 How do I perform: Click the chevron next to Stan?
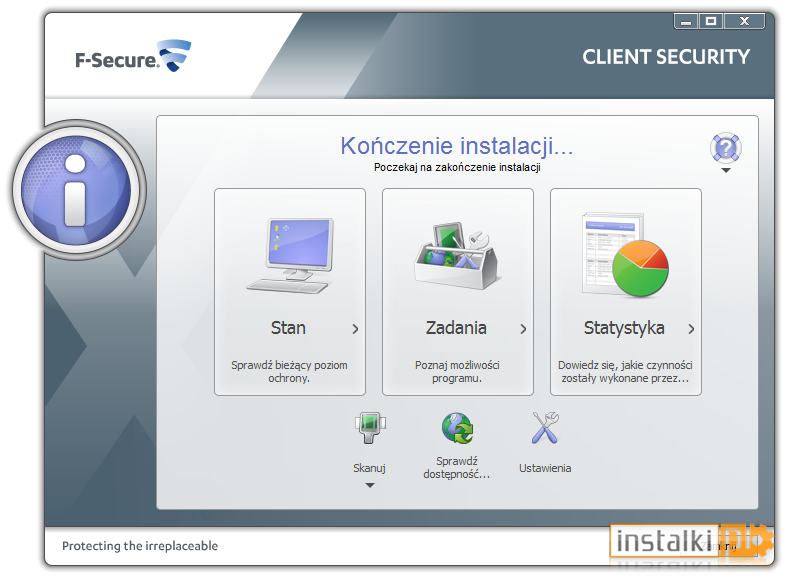355,329
